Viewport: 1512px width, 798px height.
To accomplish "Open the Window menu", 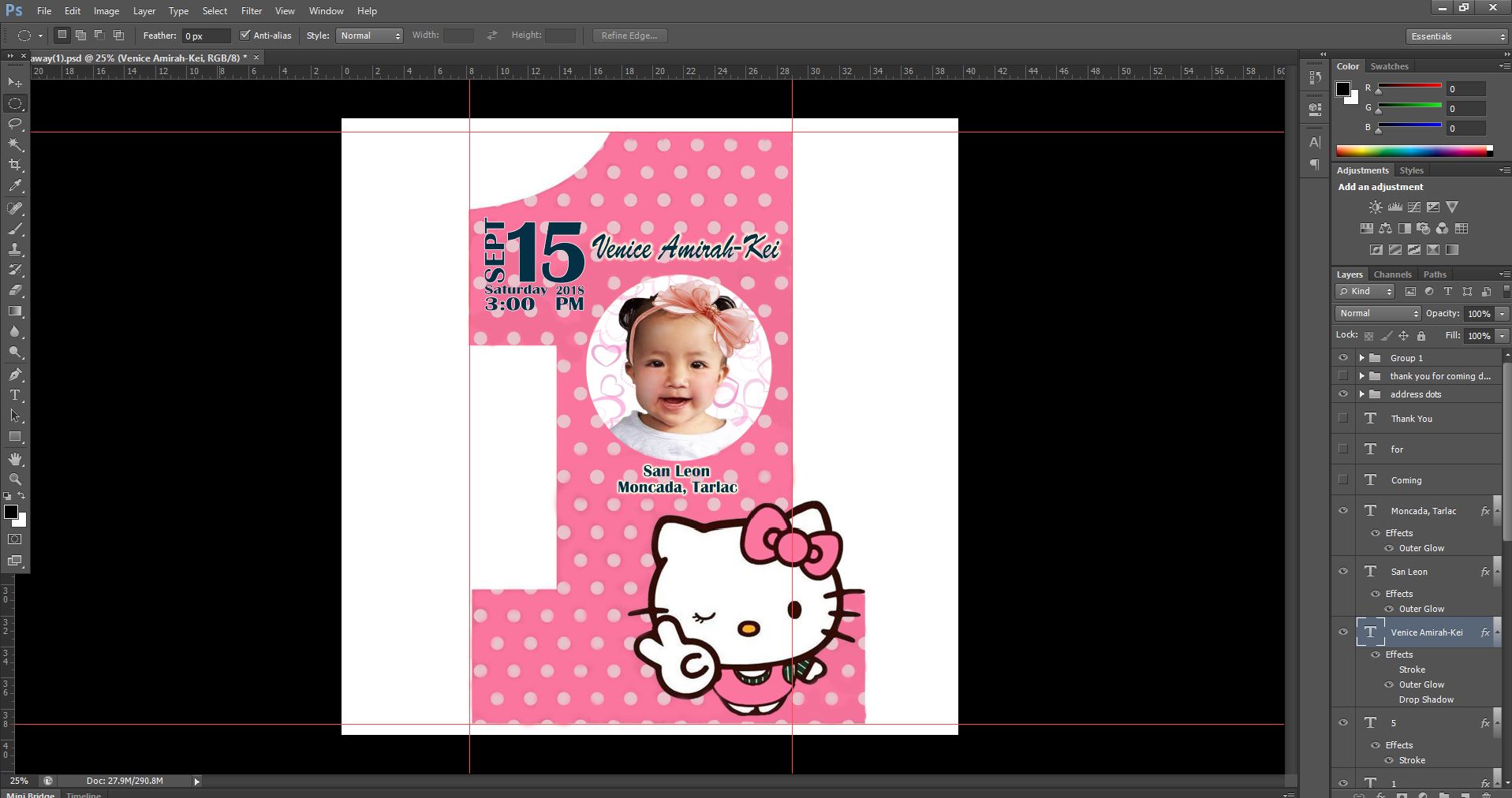I will pos(326,11).
